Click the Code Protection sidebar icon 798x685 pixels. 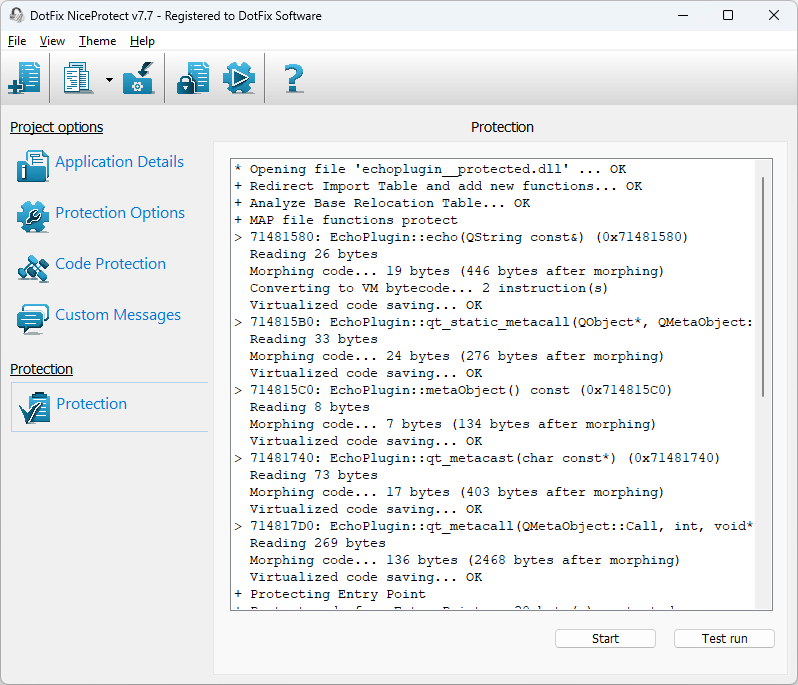pyautogui.click(x=33, y=268)
